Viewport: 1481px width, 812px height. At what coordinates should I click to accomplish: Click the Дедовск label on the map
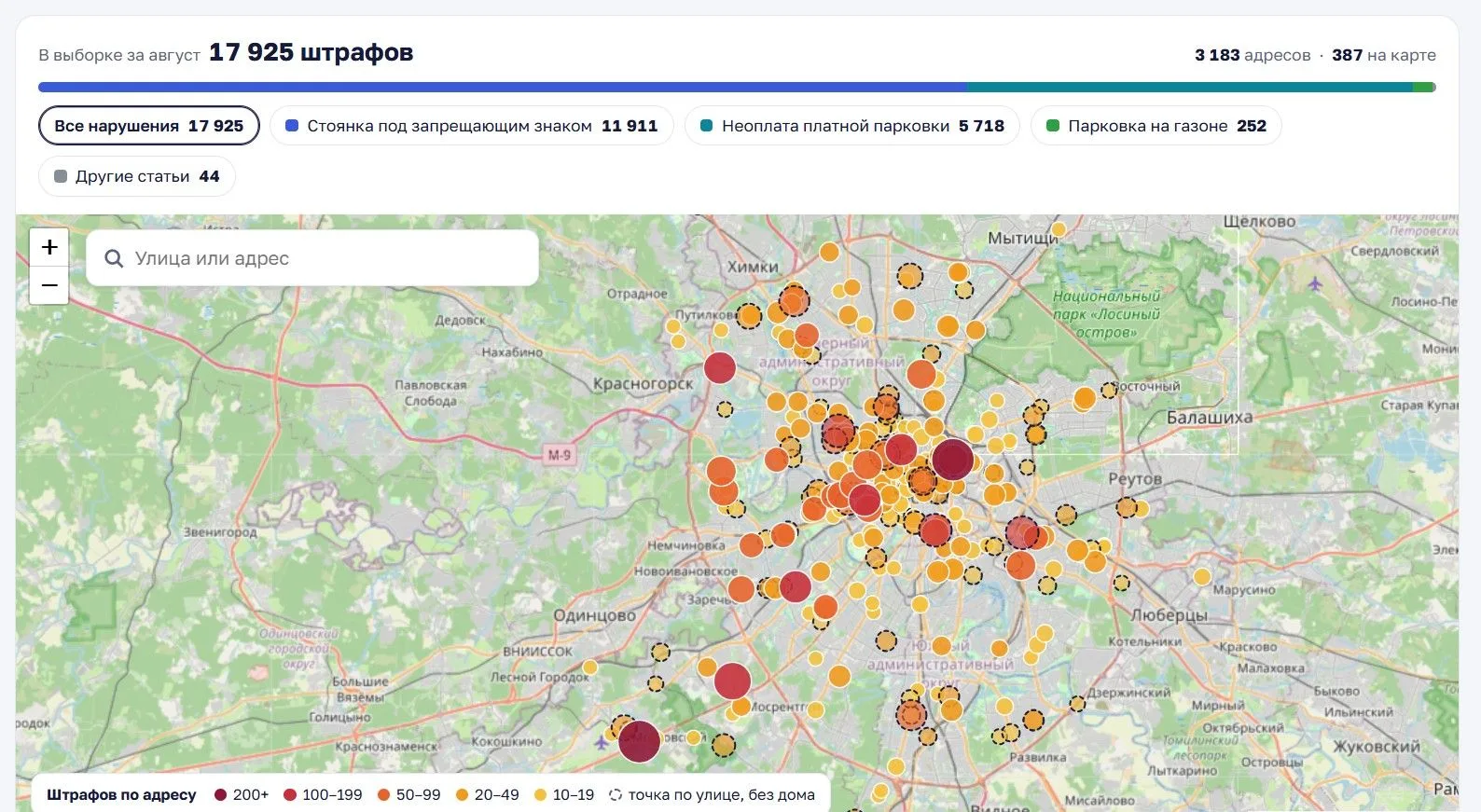coord(461,320)
